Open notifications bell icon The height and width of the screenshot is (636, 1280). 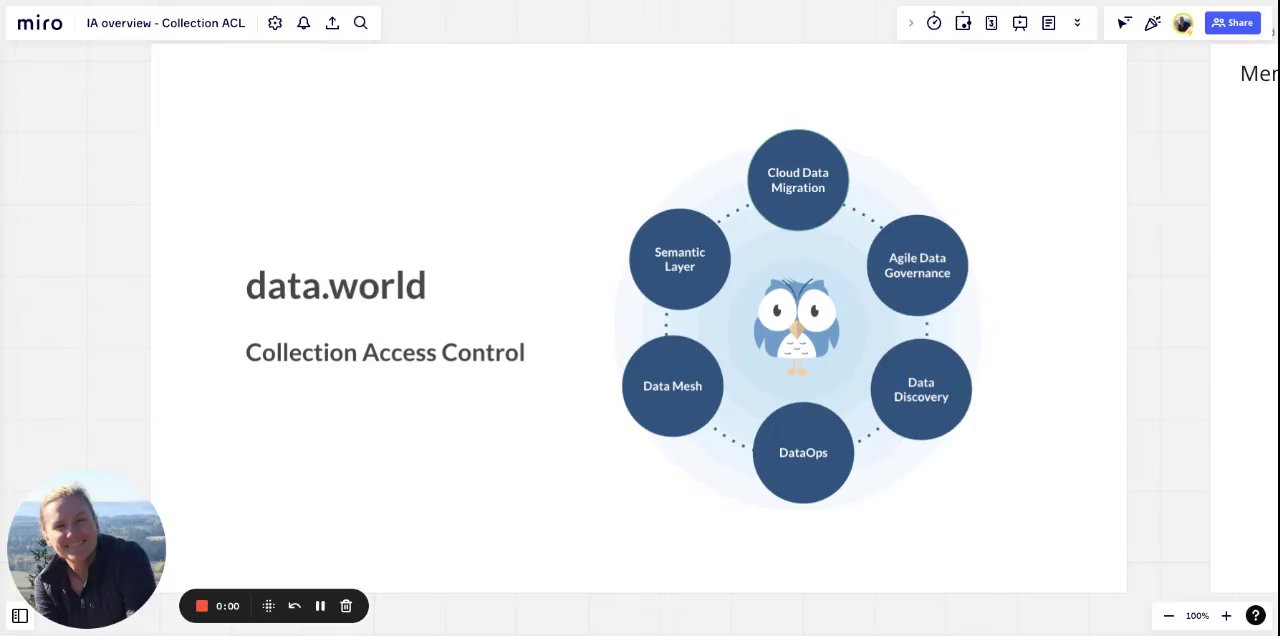[x=303, y=23]
